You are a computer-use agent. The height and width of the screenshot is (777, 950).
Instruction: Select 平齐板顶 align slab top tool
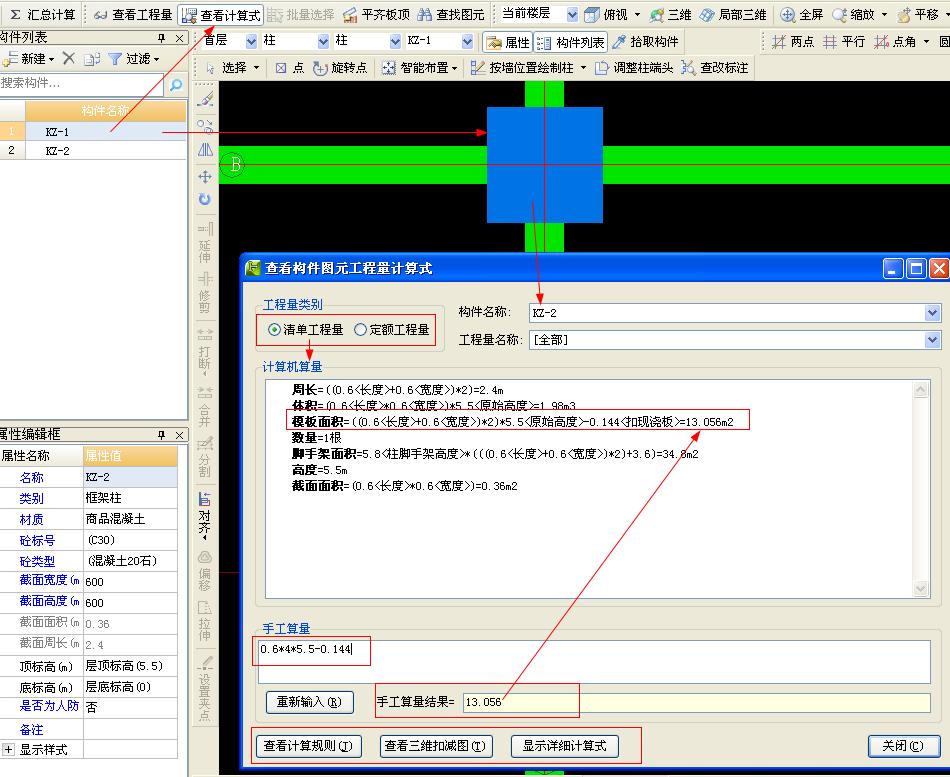[376, 15]
